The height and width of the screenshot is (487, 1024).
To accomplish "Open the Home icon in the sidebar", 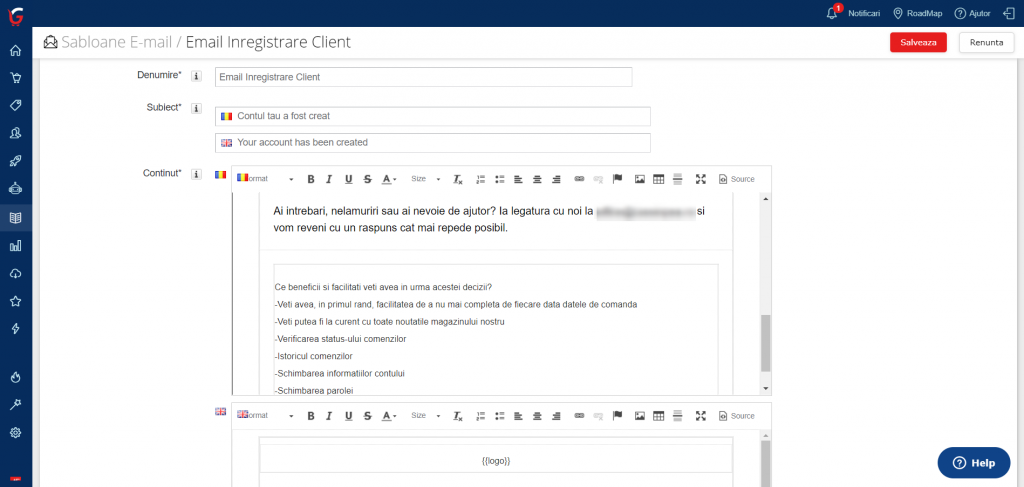I will pyautogui.click(x=16, y=51).
